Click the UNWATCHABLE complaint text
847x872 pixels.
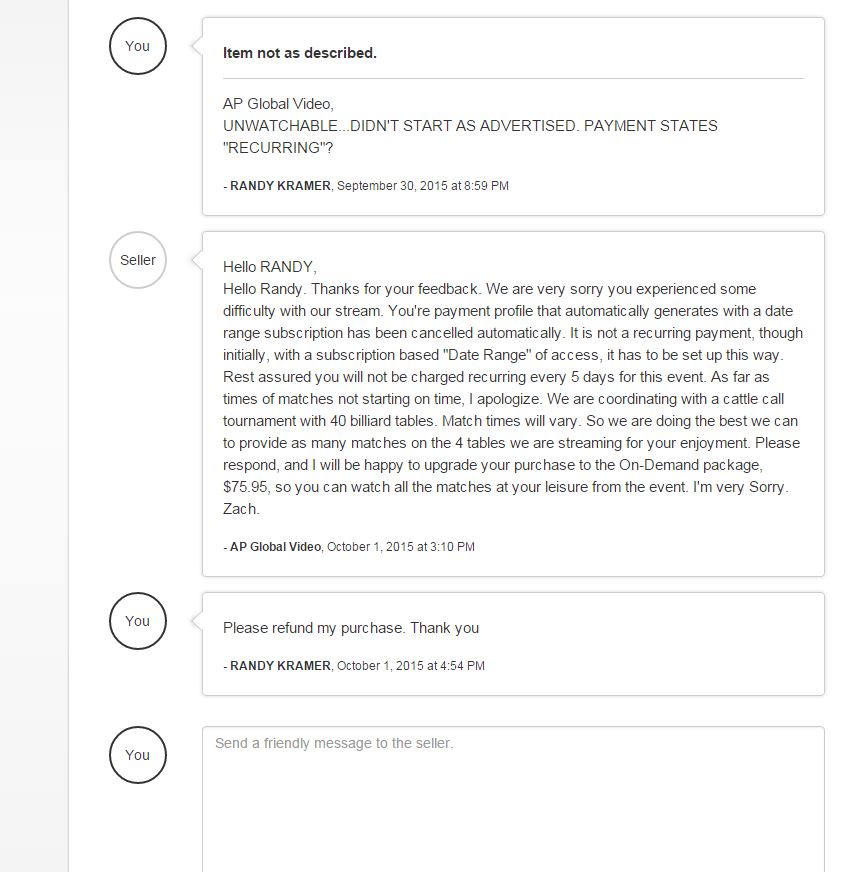pos(470,137)
